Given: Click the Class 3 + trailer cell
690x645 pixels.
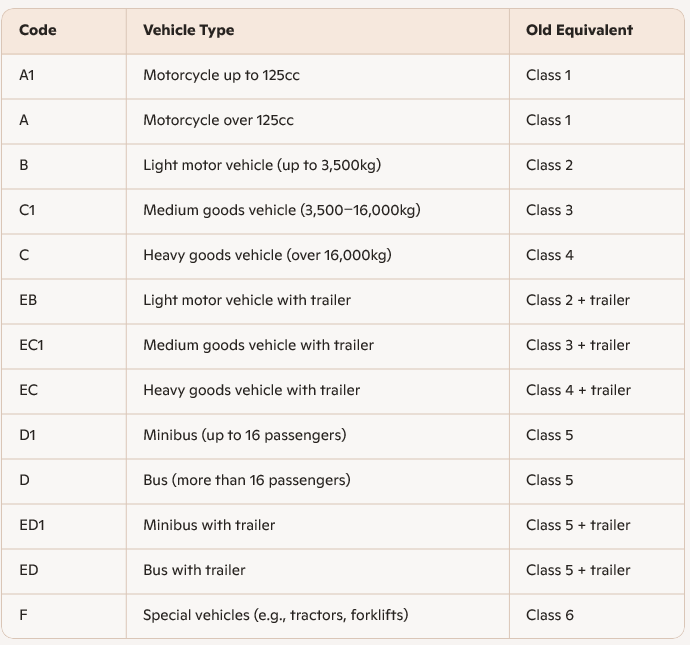Looking at the screenshot, I should tap(597, 346).
